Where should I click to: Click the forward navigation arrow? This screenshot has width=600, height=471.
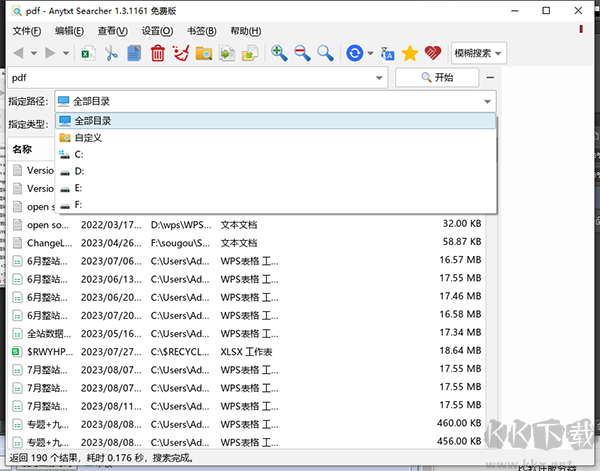[50, 53]
